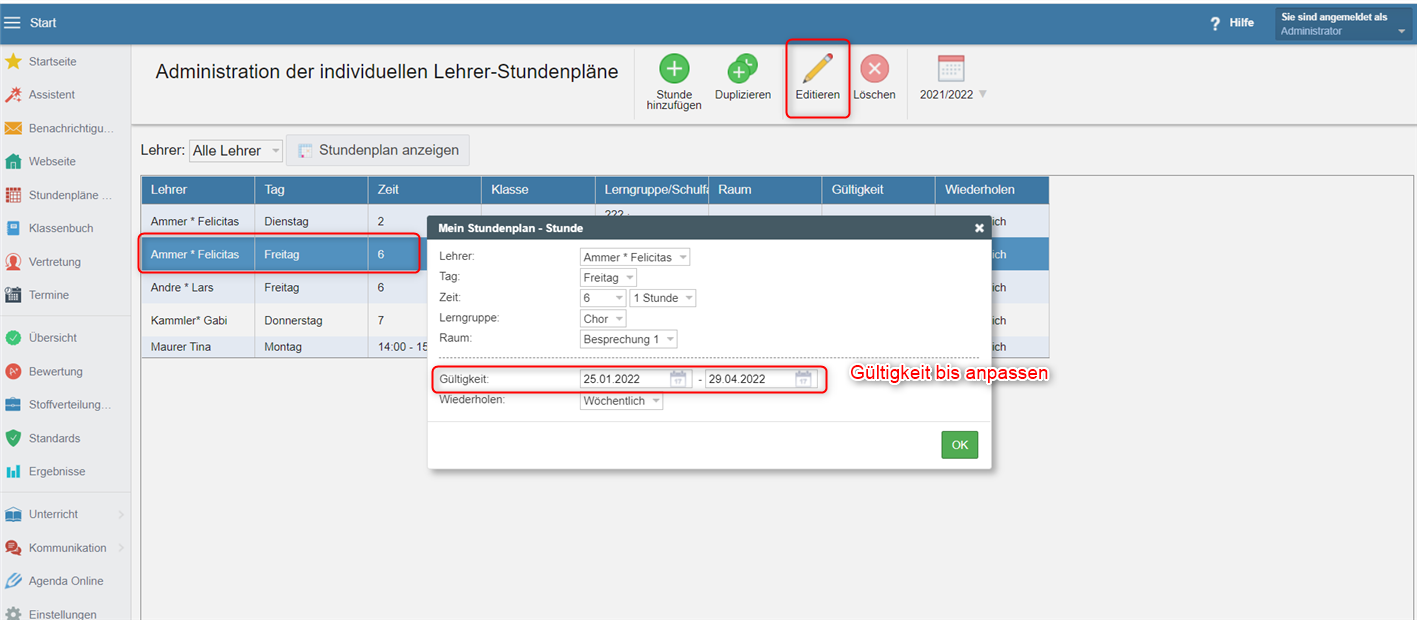Open the Ergebnisse bar chart icon
The height and width of the screenshot is (620, 1417).
tap(13, 471)
